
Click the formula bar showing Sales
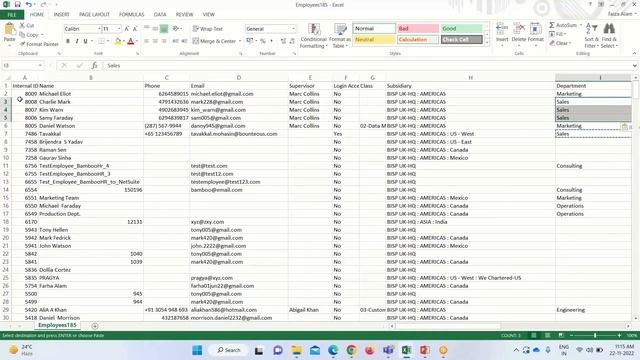[367, 65]
